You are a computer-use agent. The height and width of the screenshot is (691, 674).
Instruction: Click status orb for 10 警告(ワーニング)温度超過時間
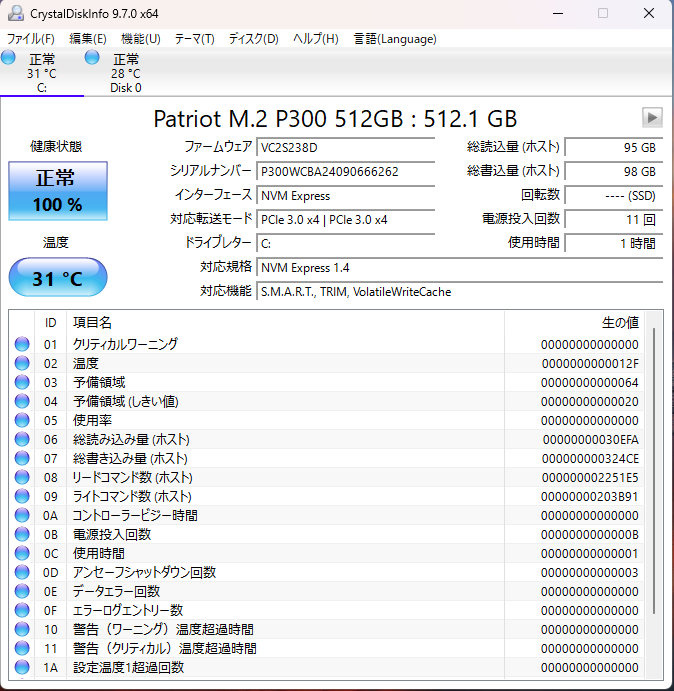[x=22, y=629]
